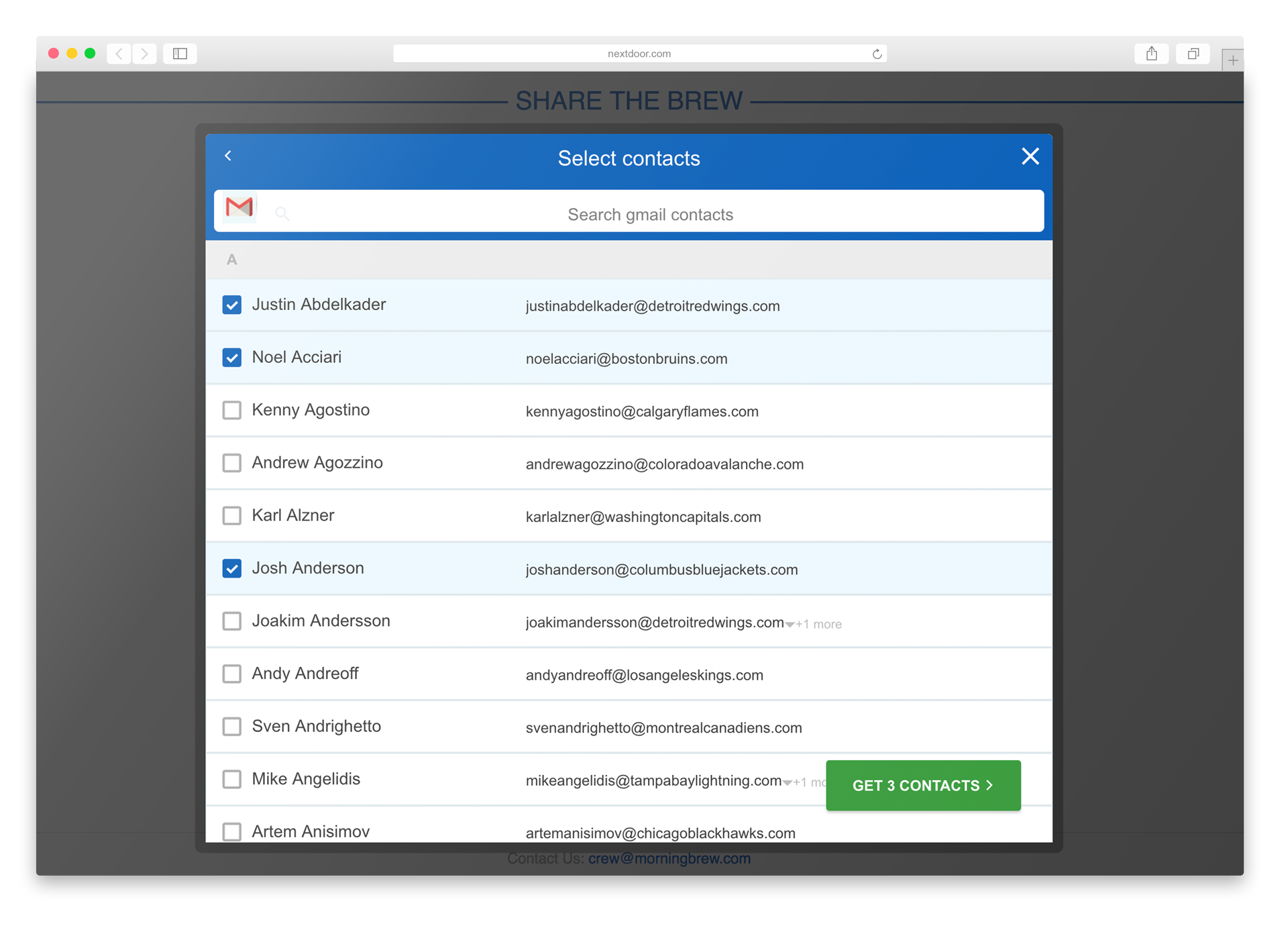Toggle the Safari sidebar button
The image size is (1288, 932).
[180, 54]
